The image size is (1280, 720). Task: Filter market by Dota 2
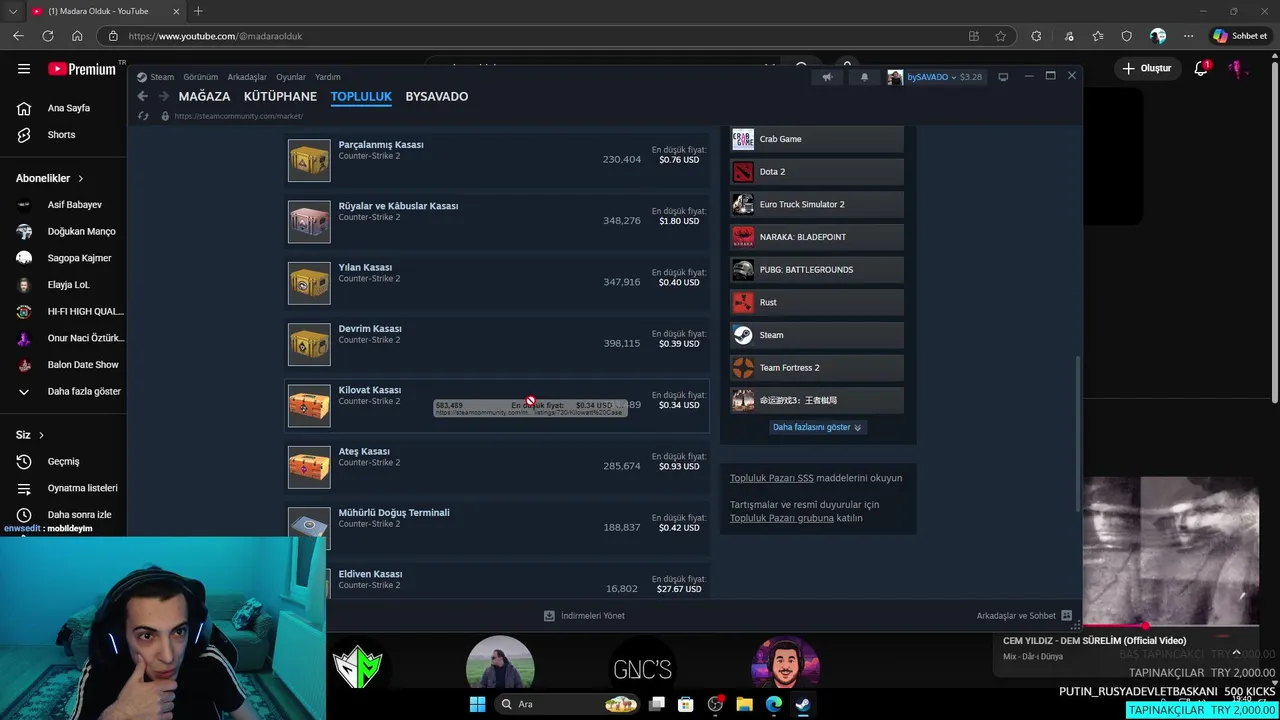(x=817, y=172)
